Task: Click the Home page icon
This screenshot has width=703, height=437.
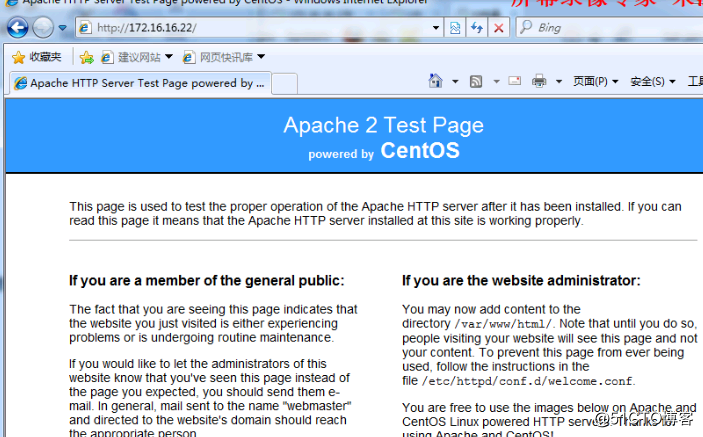Action: pyautogui.click(x=435, y=81)
